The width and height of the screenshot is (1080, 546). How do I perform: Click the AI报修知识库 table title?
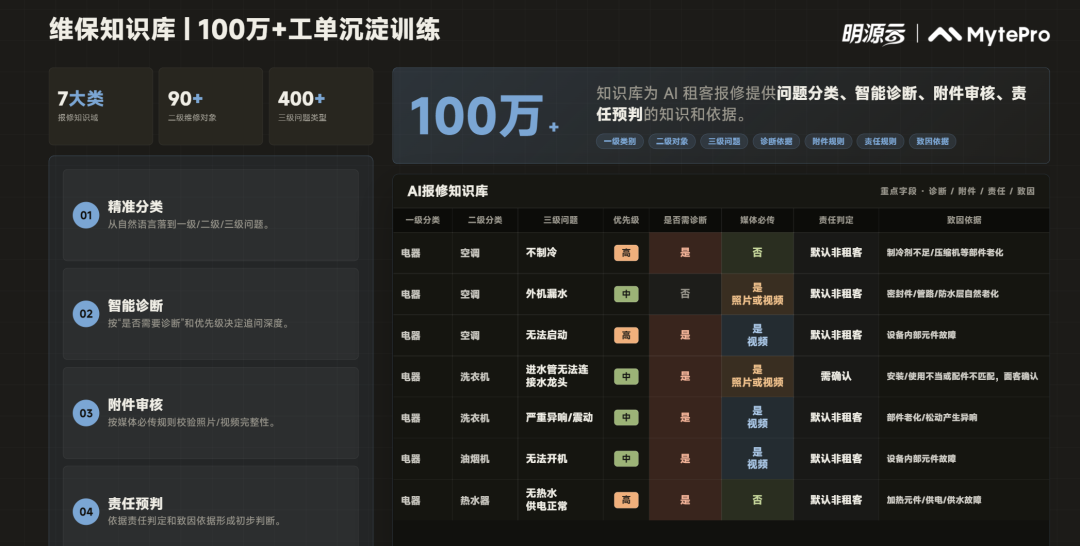(x=448, y=191)
